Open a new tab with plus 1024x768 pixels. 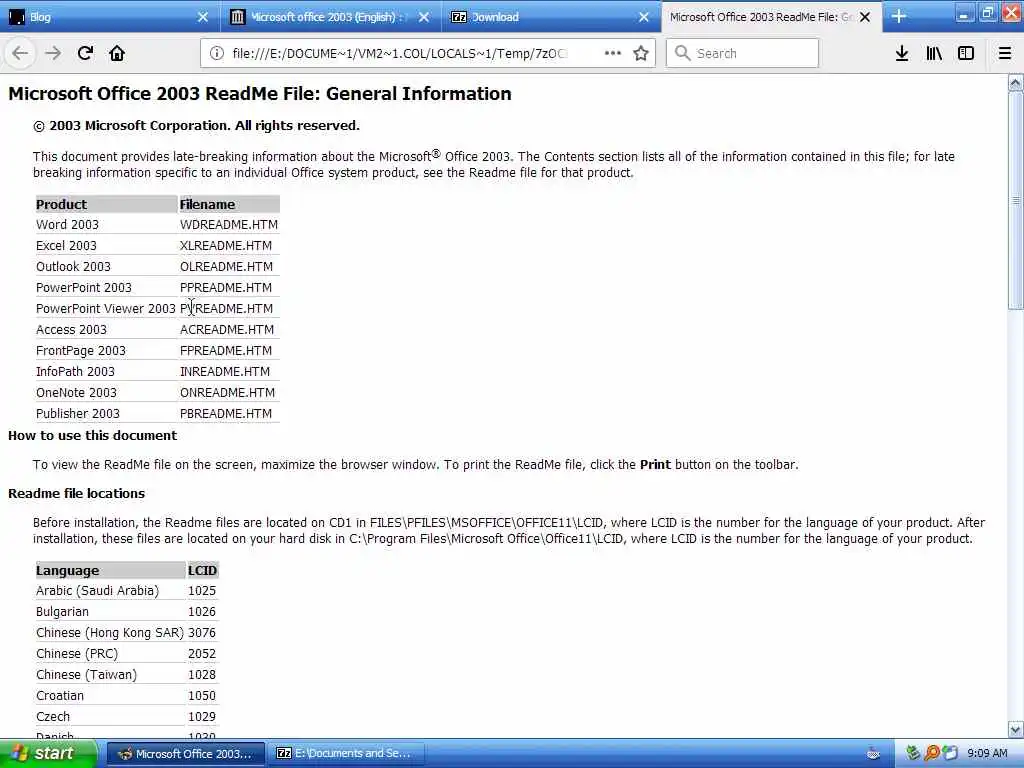click(x=899, y=17)
